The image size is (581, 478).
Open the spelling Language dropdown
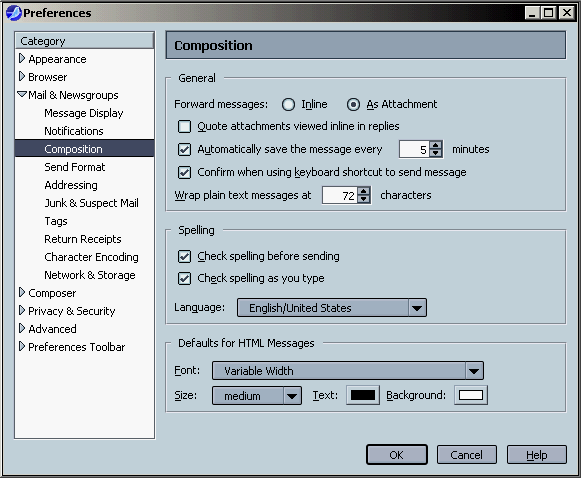332,308
